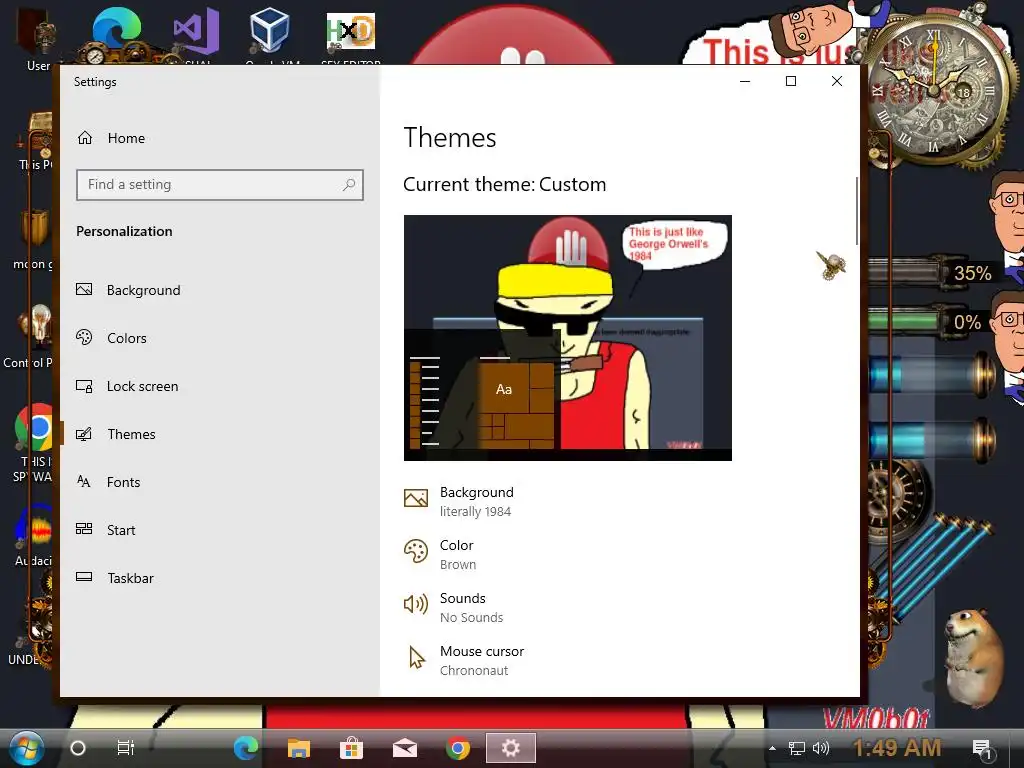Viewport: 1024px width, 768px height.
Task: Select the Lock screen icon in sidebar
Action: (84, 386)
